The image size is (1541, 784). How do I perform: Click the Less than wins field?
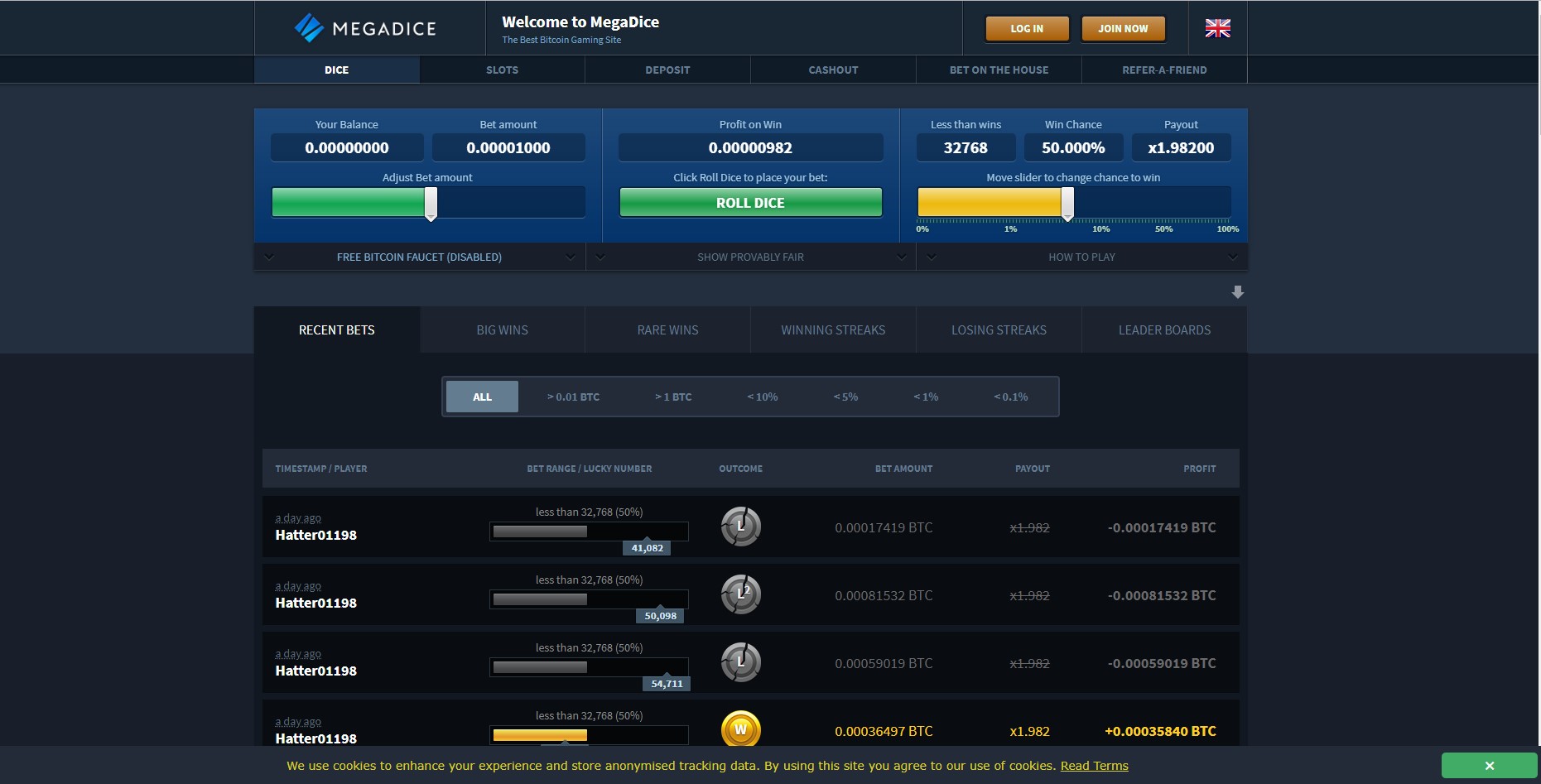tap(966, 148)
